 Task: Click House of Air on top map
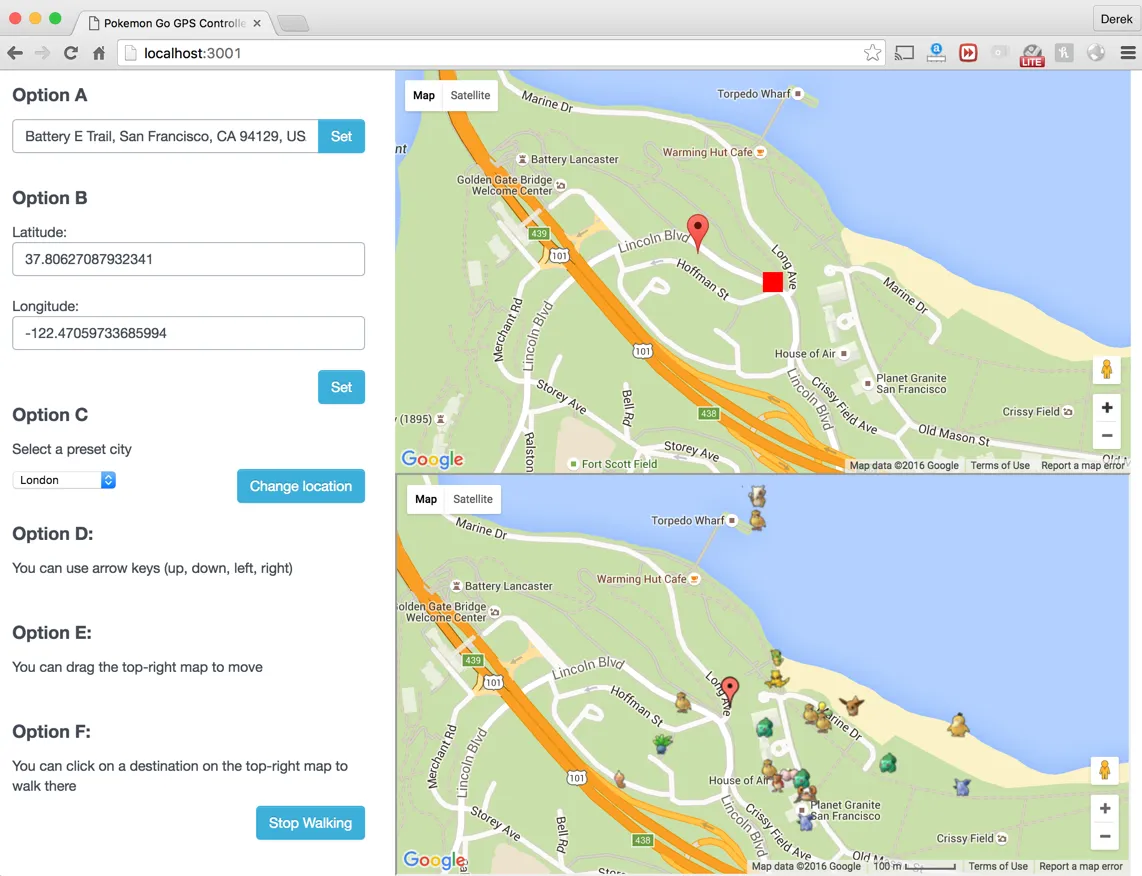click(x=811, y=354)
